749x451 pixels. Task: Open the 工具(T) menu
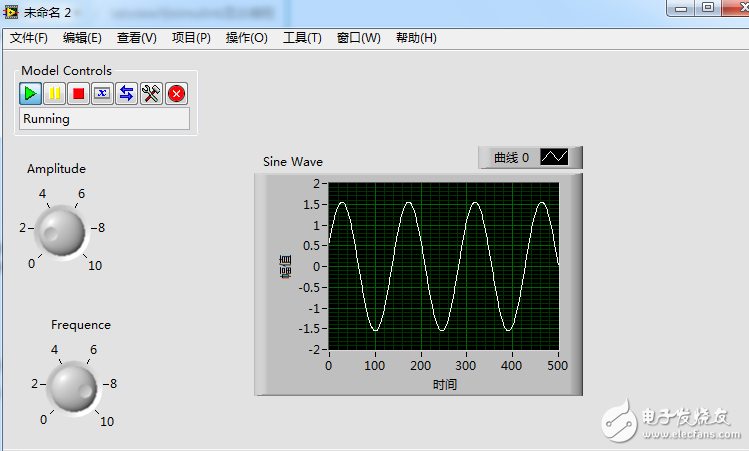click(302, 38)
